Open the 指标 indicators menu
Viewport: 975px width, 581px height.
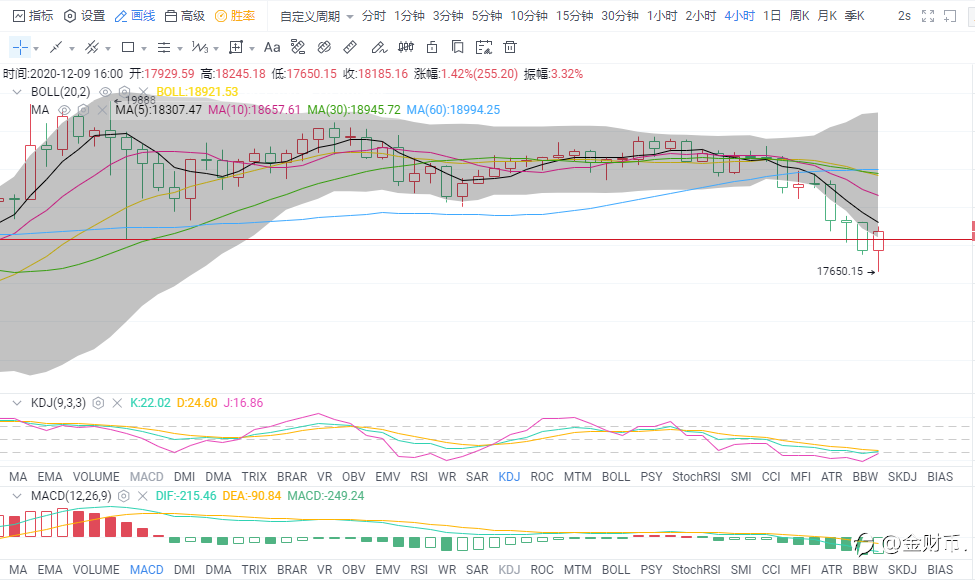[x=33, y=16]
